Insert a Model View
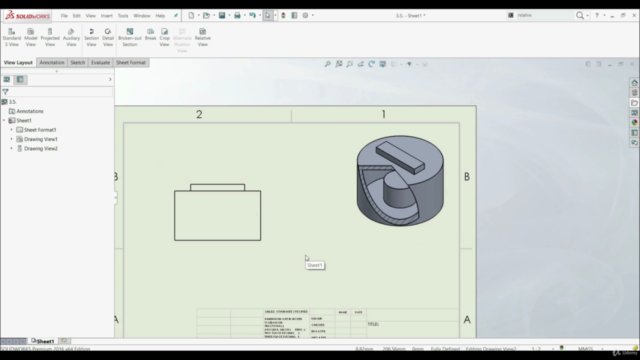This screenshot has width=640, height=360. (x=31, y=37)
